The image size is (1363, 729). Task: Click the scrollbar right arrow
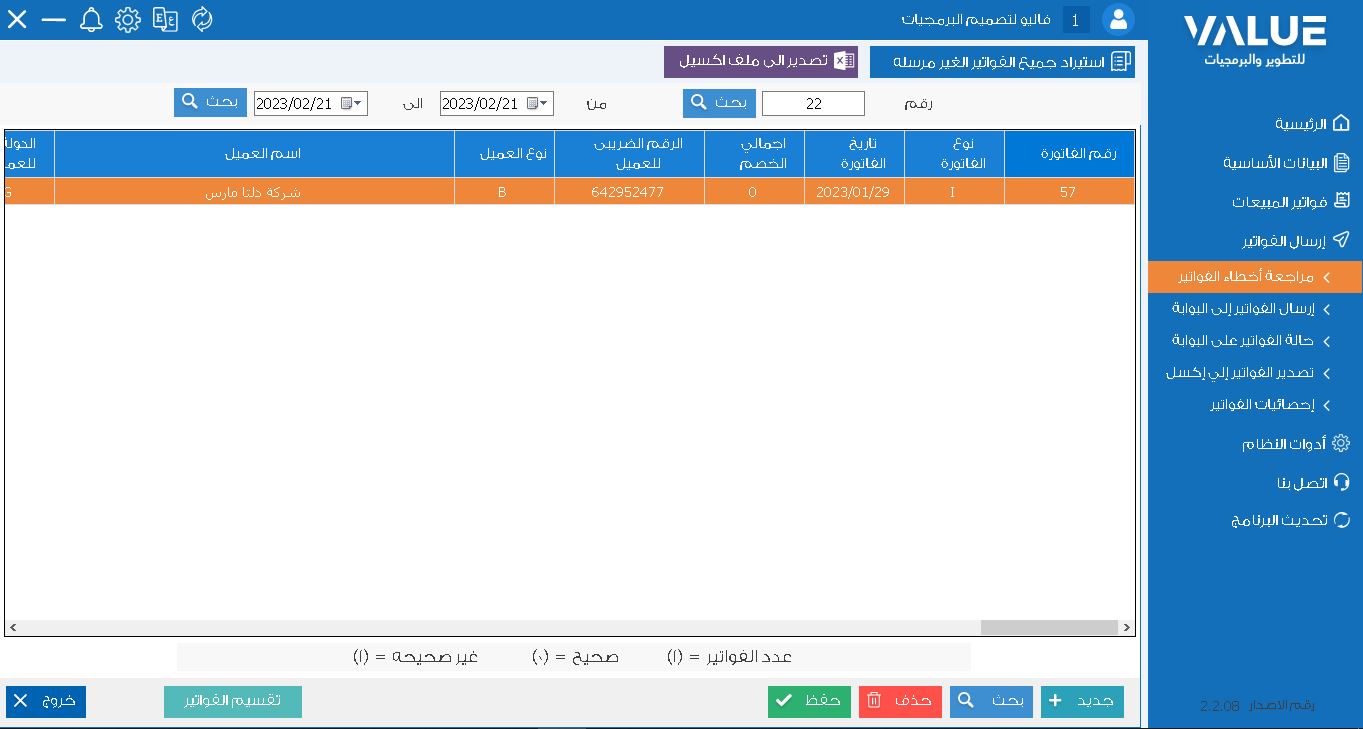click(1127, 627)
